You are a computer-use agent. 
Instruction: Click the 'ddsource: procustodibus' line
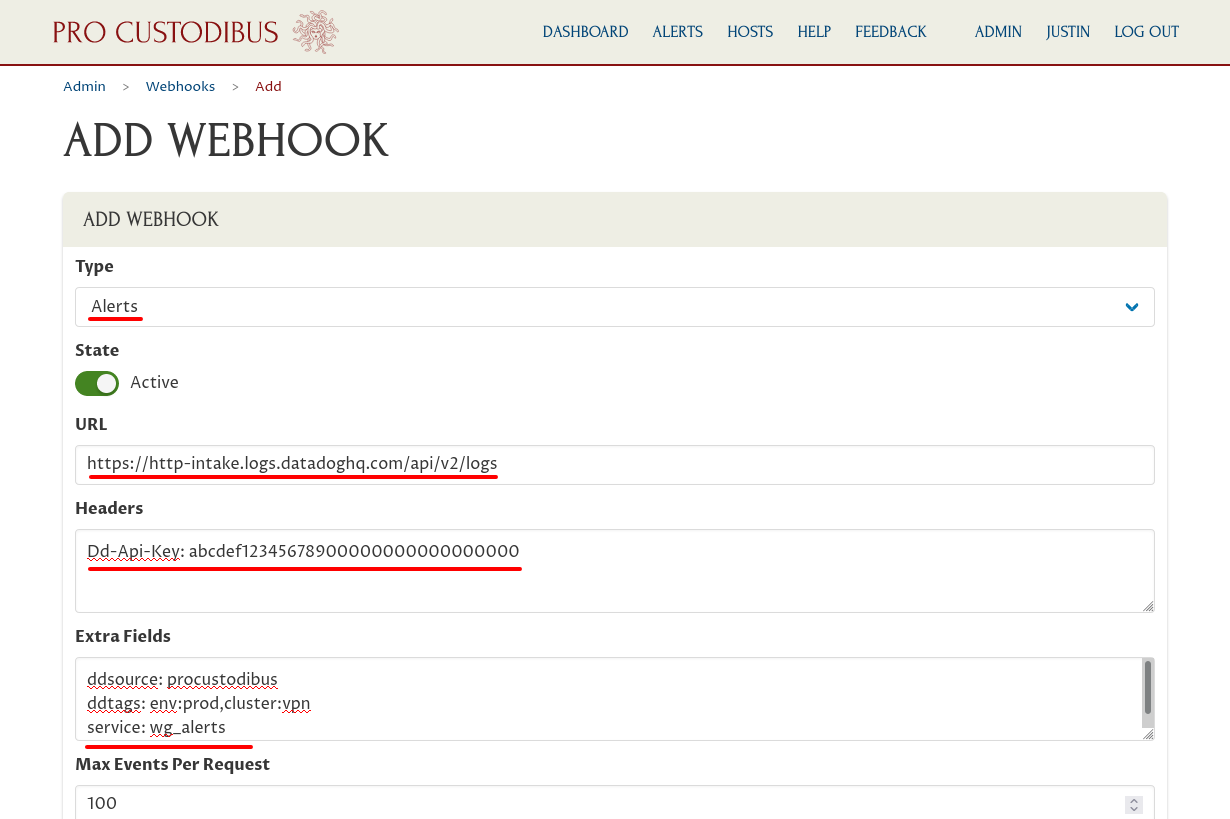pos(182,680)
